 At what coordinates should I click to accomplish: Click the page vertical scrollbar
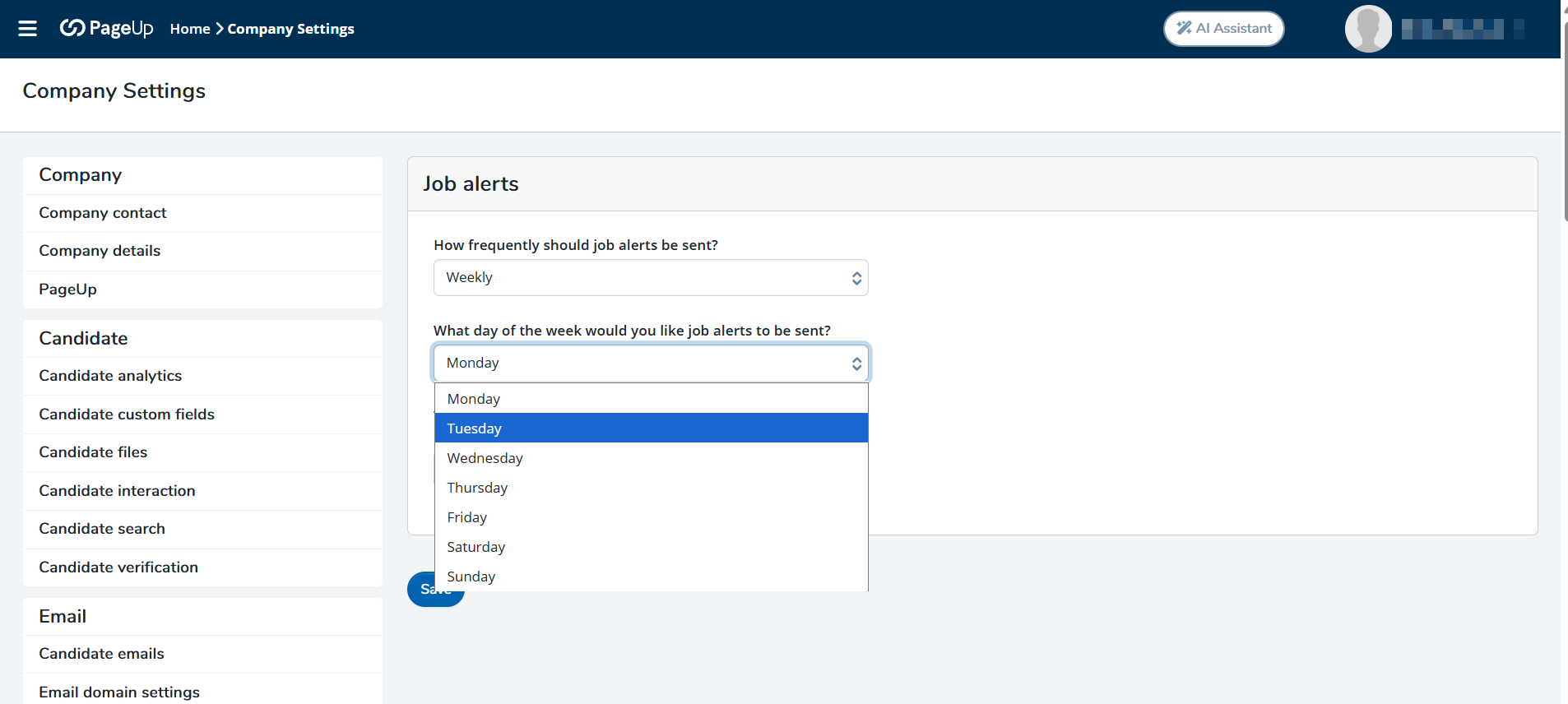1563,123
